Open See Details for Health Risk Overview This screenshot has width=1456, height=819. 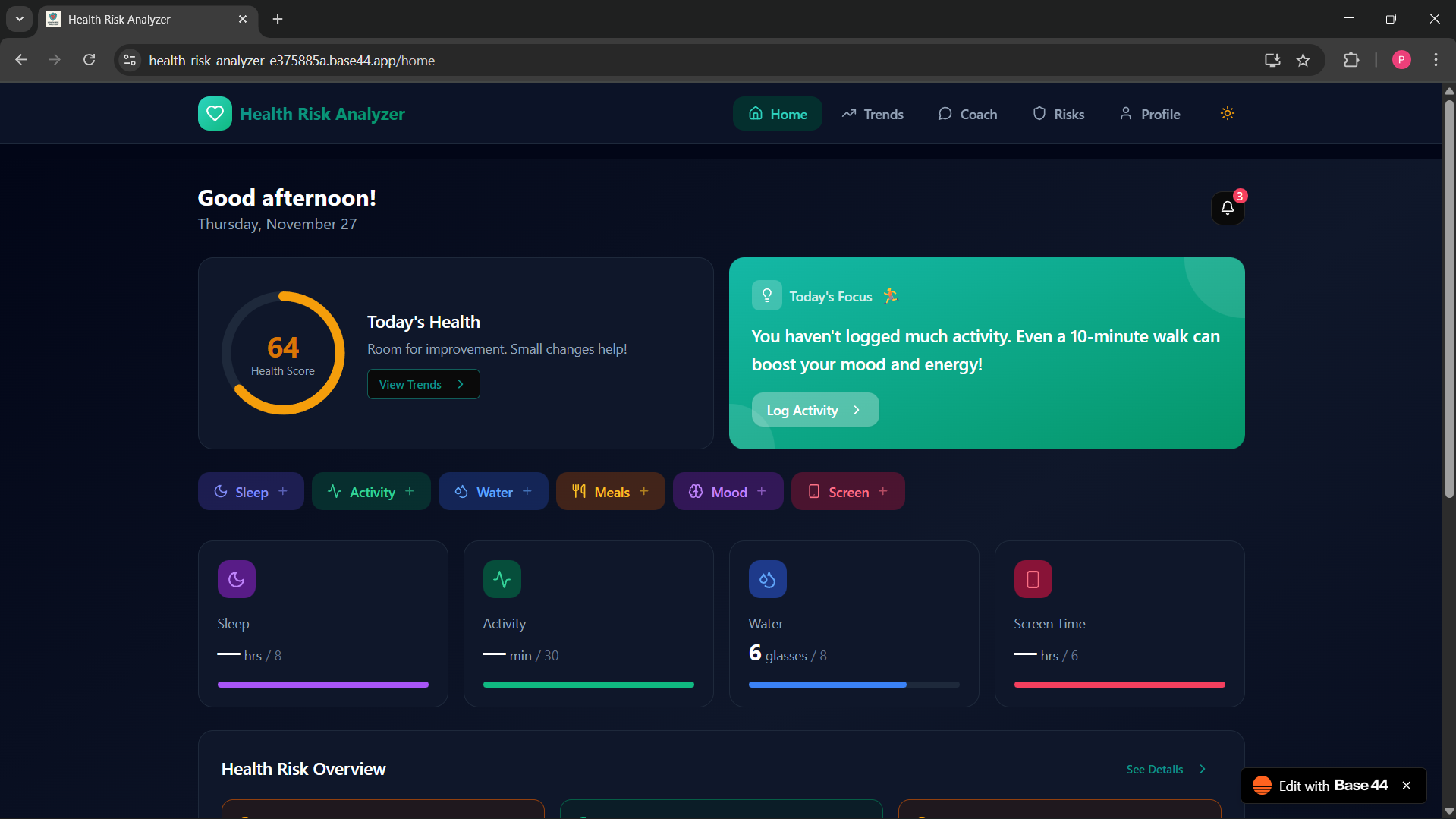[1166, 770]
